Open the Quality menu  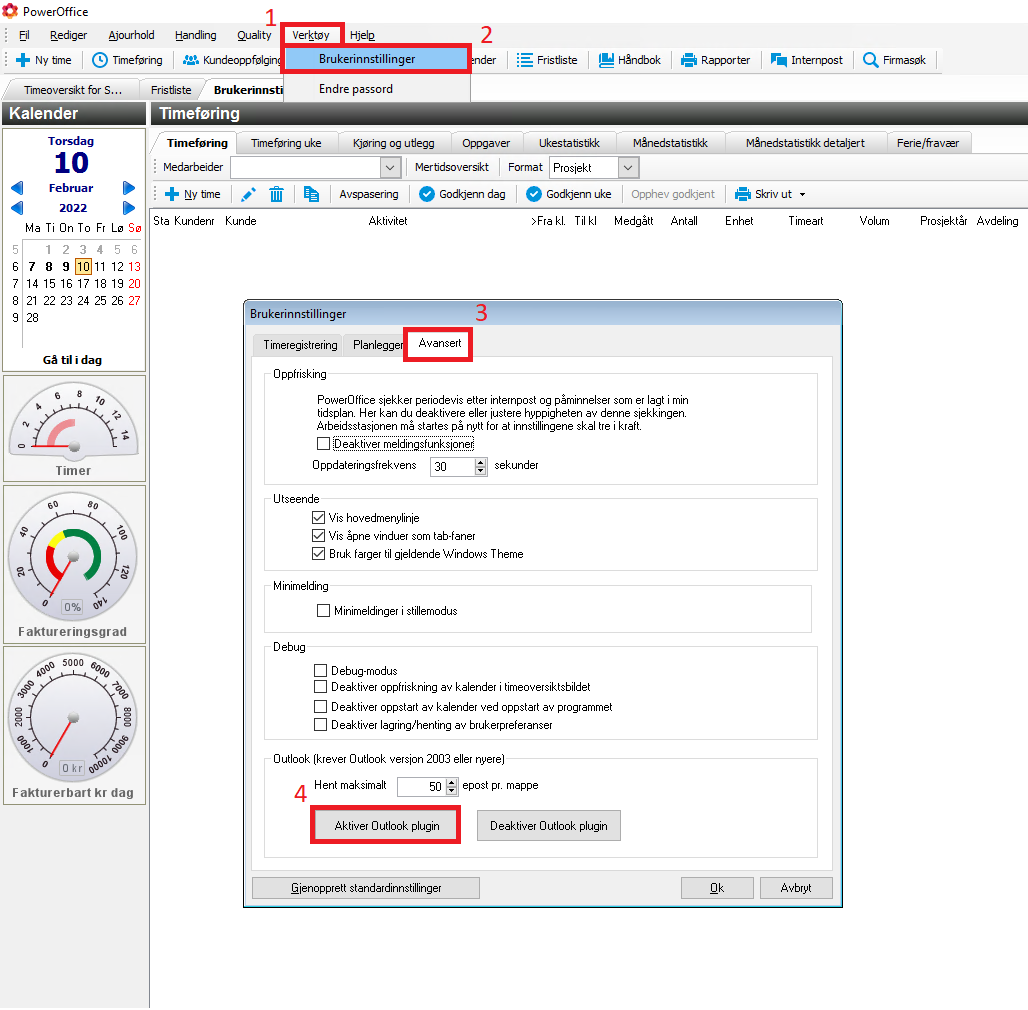[x=254, y=35]
